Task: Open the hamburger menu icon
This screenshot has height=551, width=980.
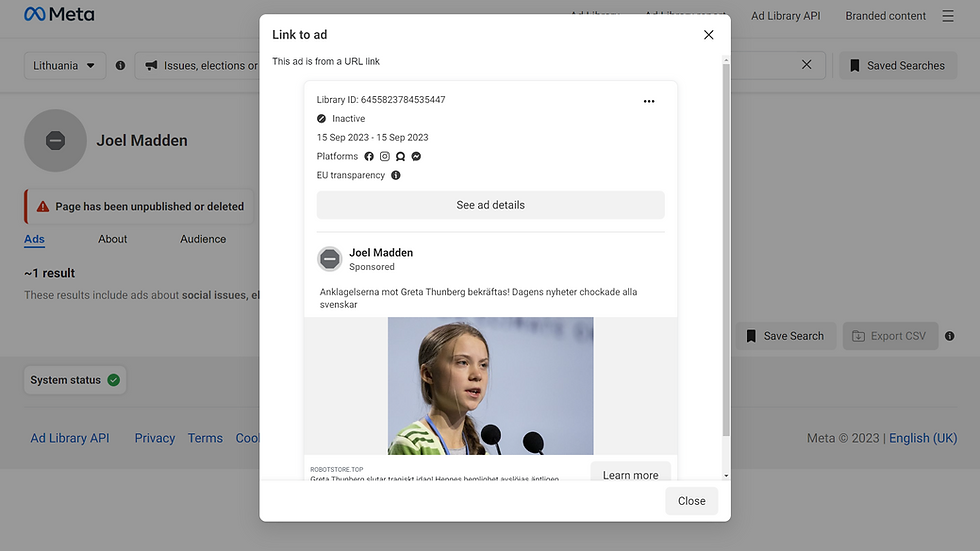Action: (x=948, y=16)
